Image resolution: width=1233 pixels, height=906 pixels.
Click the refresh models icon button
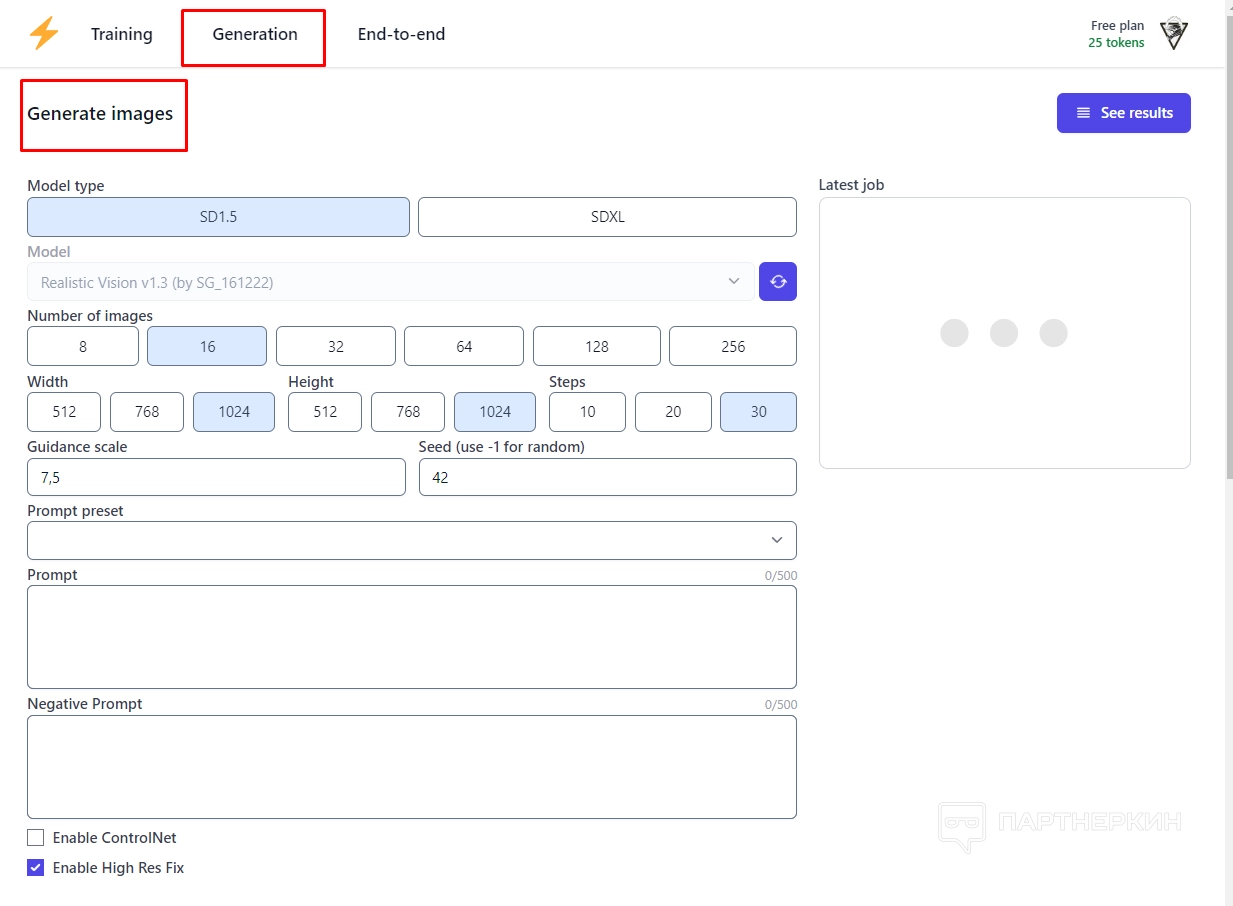coord(778,282)
